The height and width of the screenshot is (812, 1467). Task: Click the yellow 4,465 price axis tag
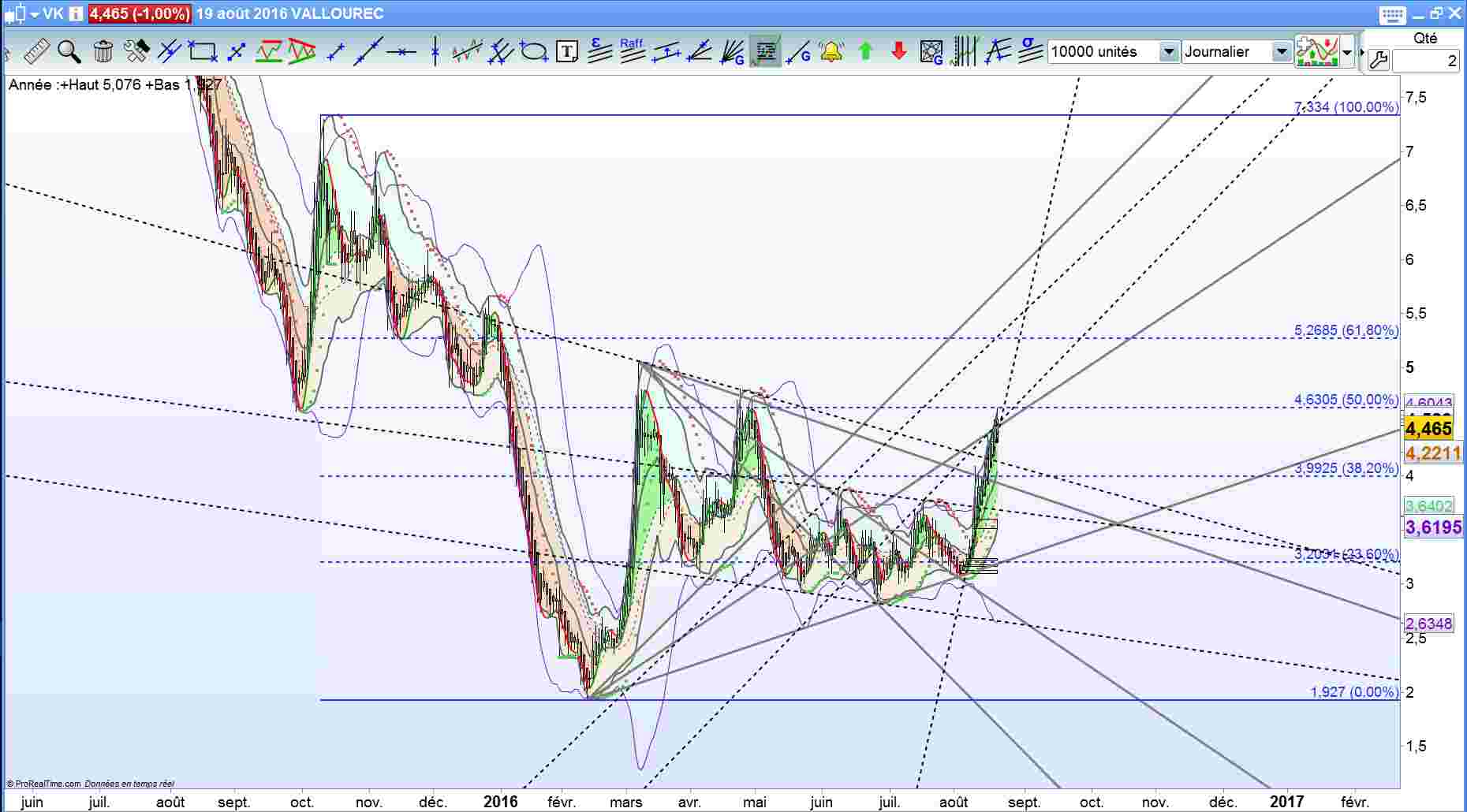click(x=1428, y=429)
